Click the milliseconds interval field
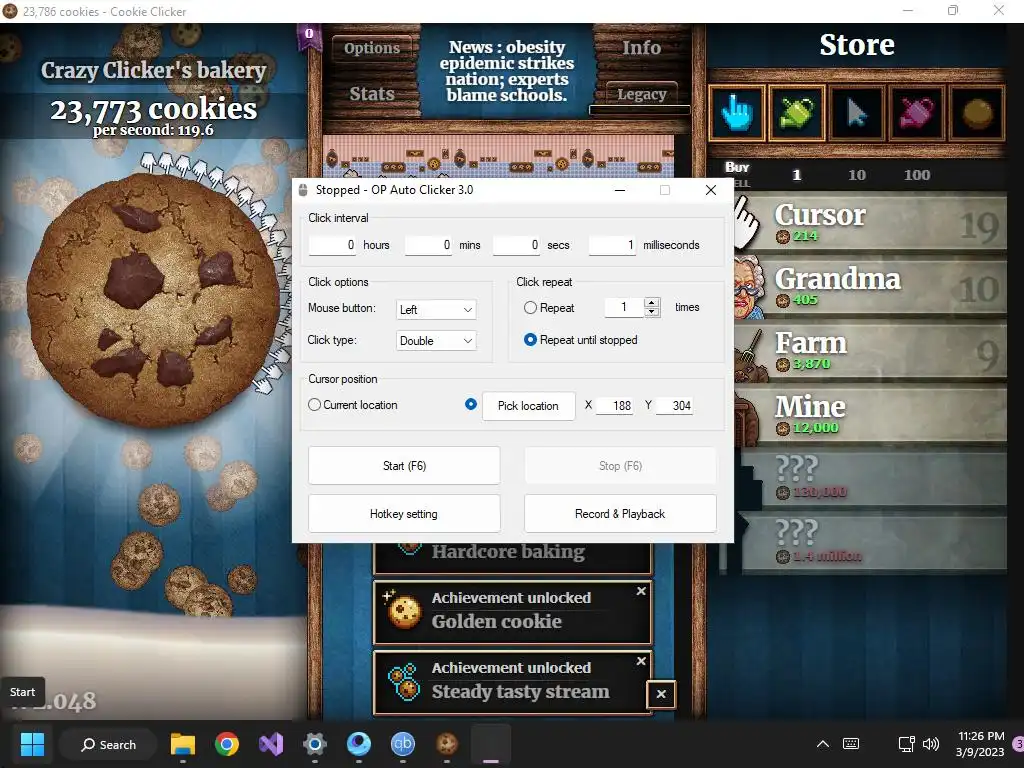 (x=613, y=245)
